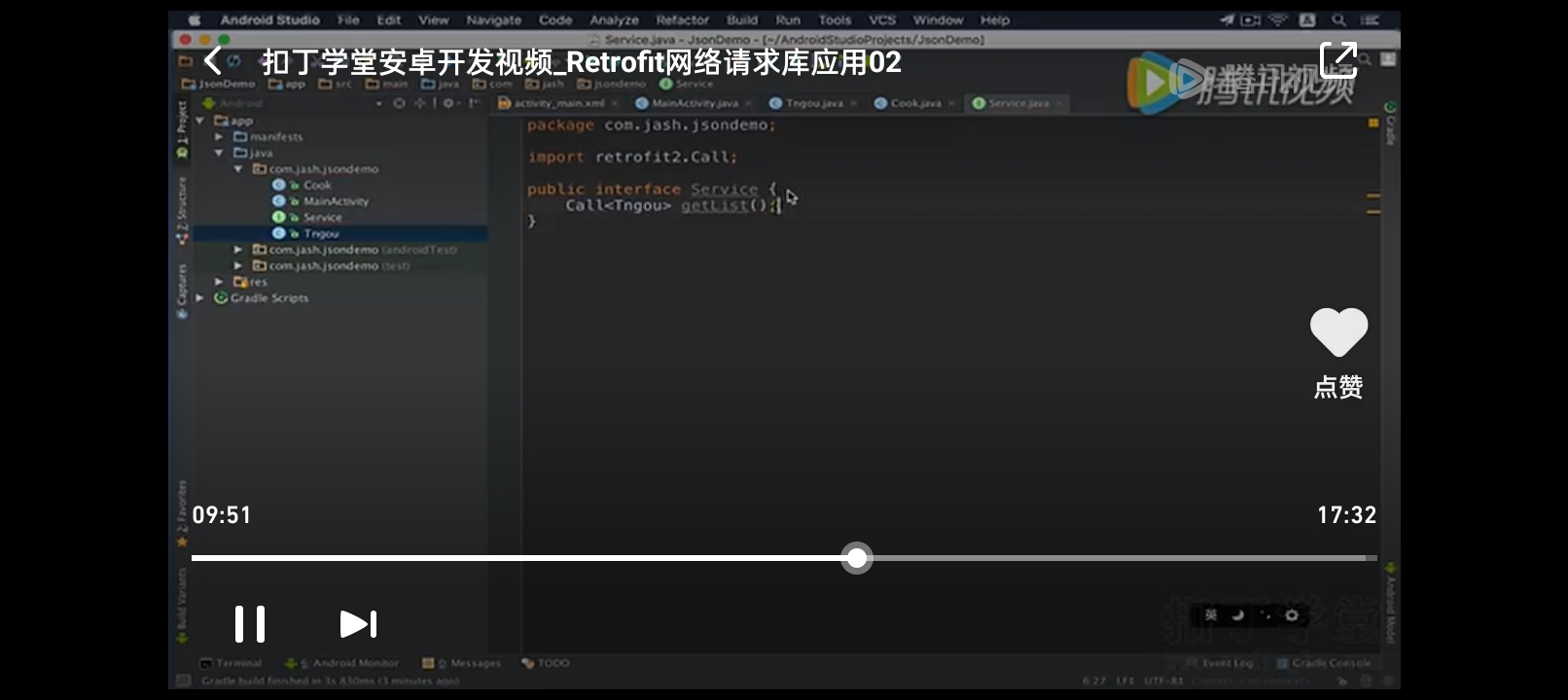Like the video with the heart icon
Image resolution: width=1568 pixels, height=700 pixels.
(x=1338, y=332)
